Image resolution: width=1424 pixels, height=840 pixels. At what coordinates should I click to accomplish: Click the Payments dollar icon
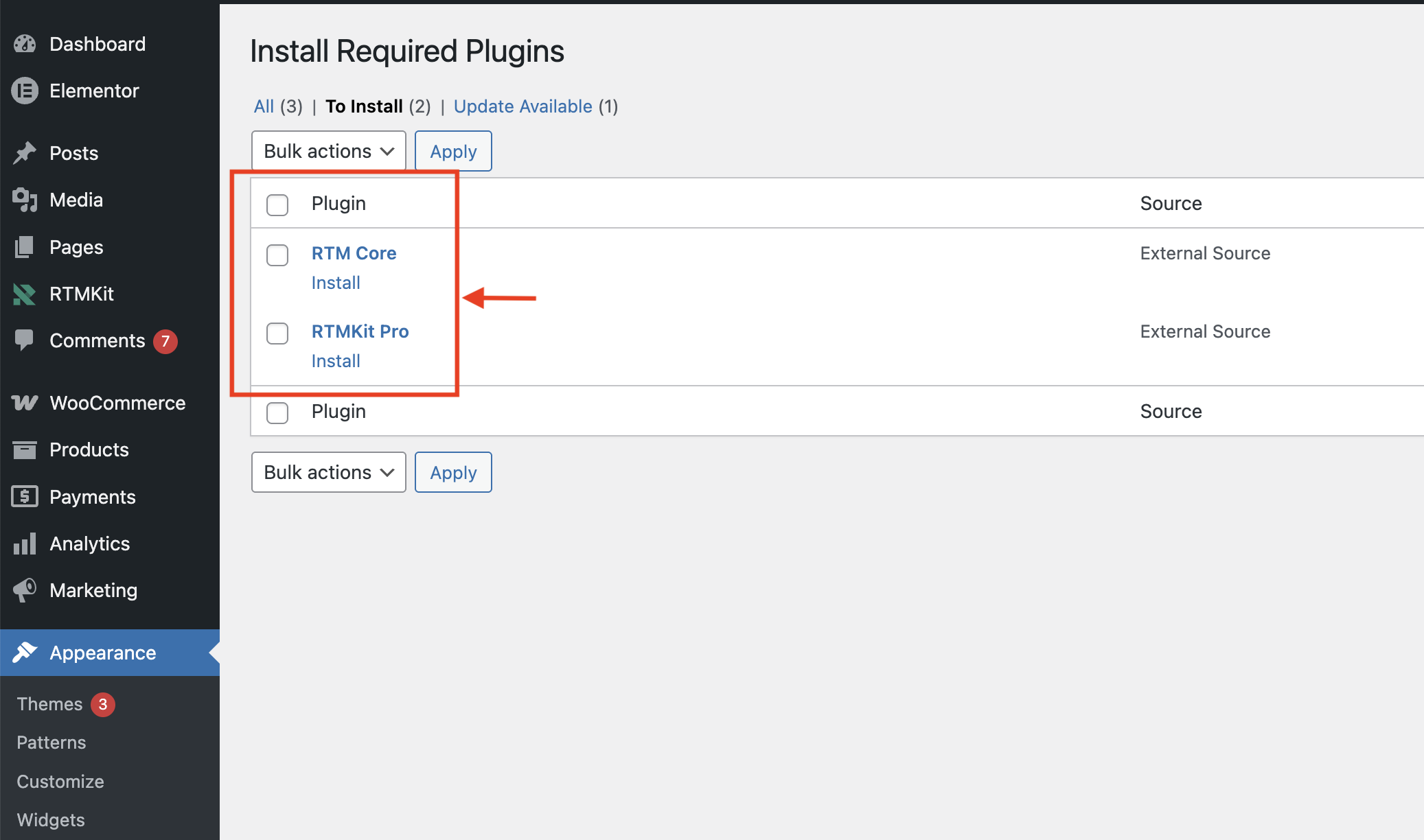[x=25, y=496]
